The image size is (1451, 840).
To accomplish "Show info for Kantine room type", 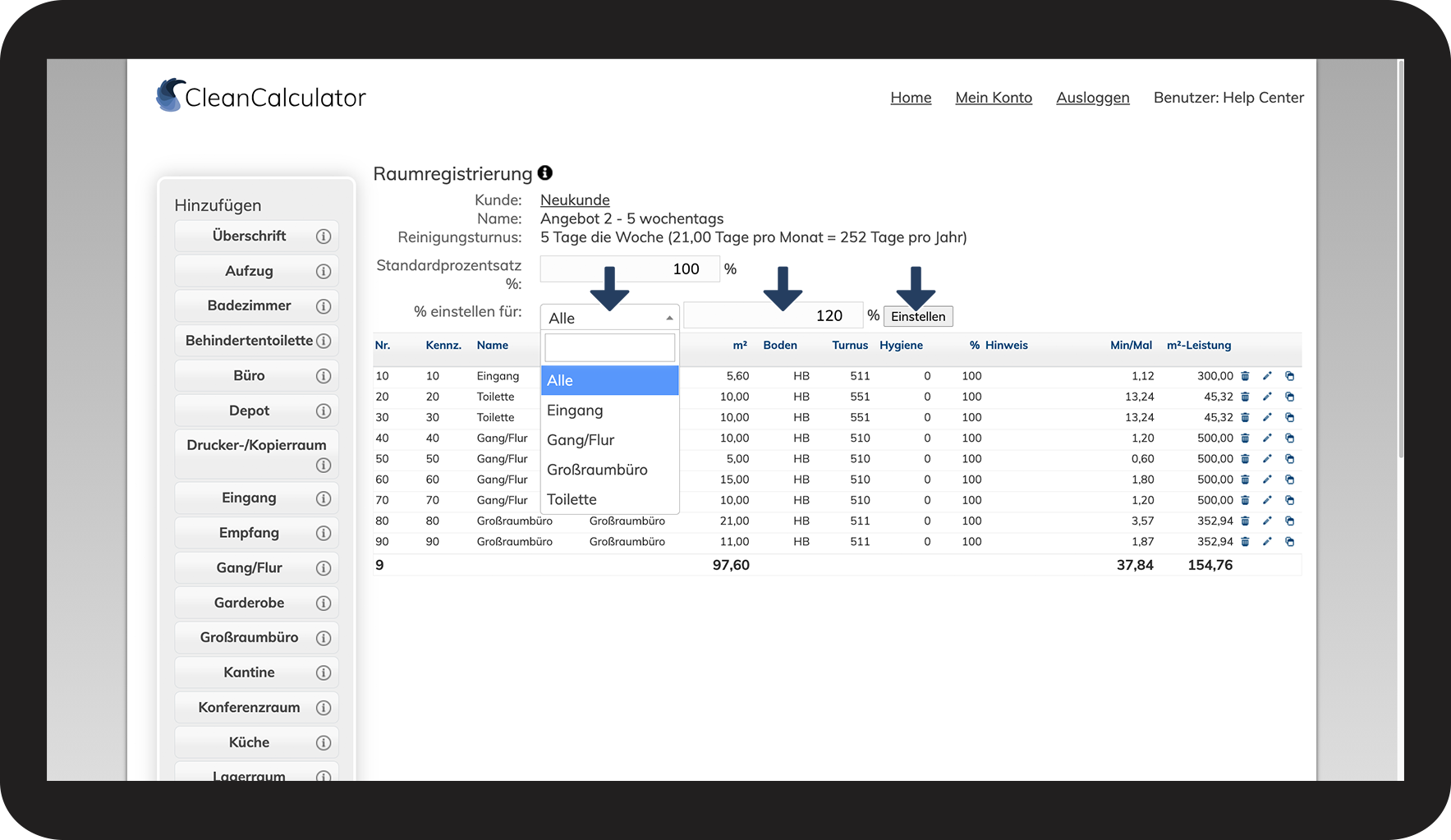I will 324,673.
